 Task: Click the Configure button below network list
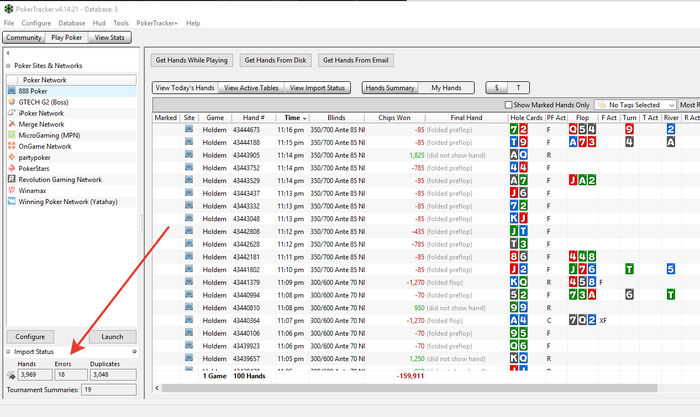pos(30,337)
